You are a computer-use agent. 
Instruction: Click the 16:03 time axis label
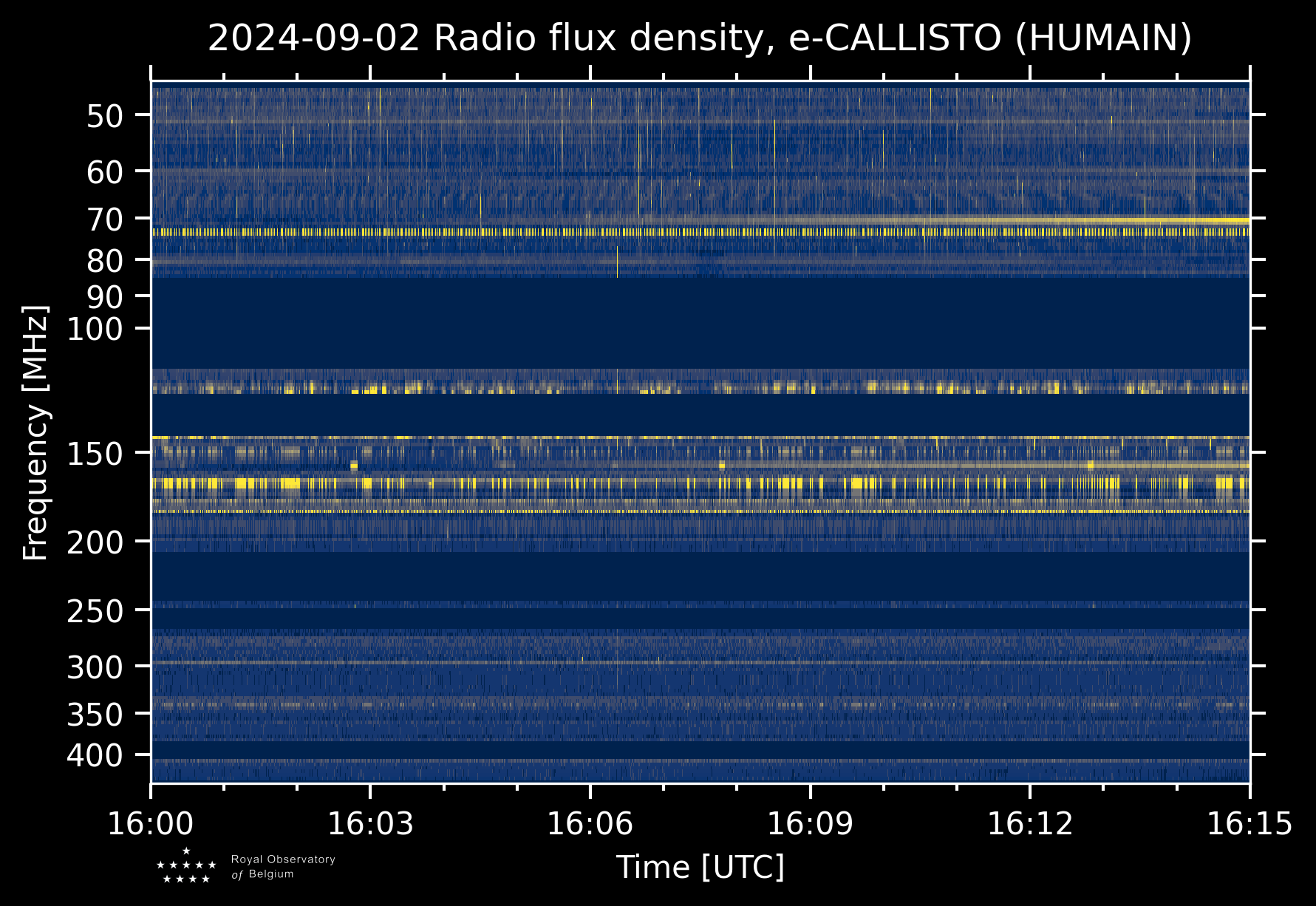pyautogui.click(x=370, y=823)
